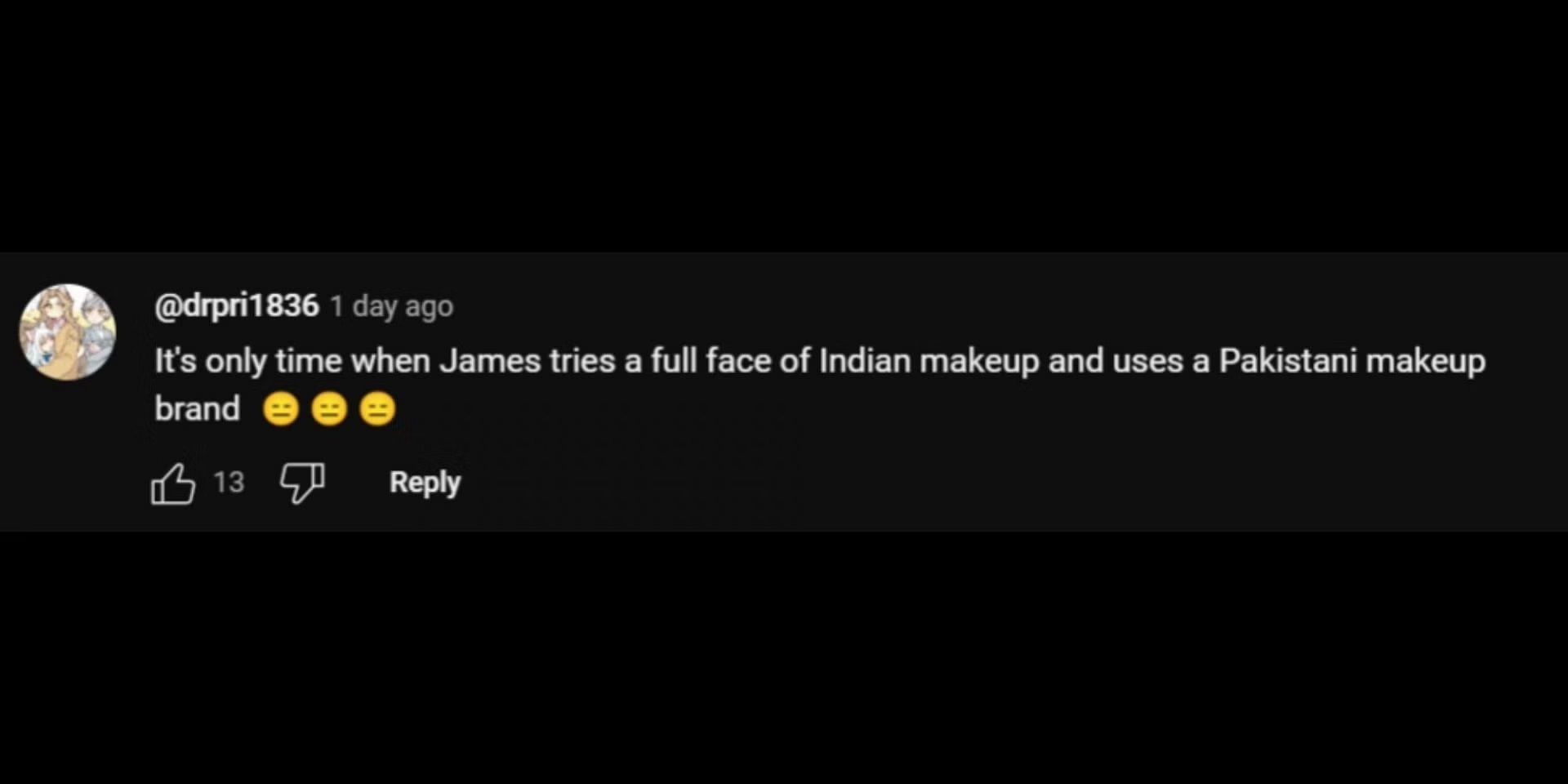The image size is (1568, 784).
Task: Dislike the comment with thumbs-down icon
Action: pyautogui.click(x=302, y=483)
